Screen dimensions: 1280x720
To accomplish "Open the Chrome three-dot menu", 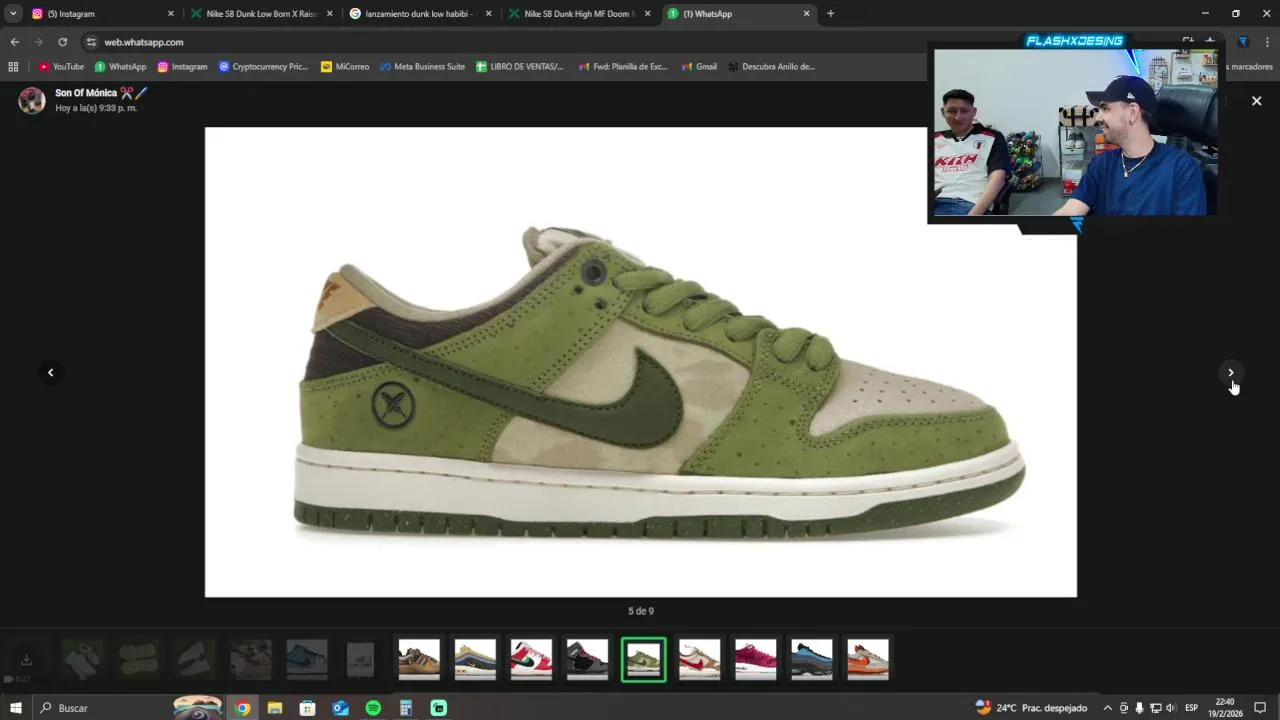I will coord(1266,42).
